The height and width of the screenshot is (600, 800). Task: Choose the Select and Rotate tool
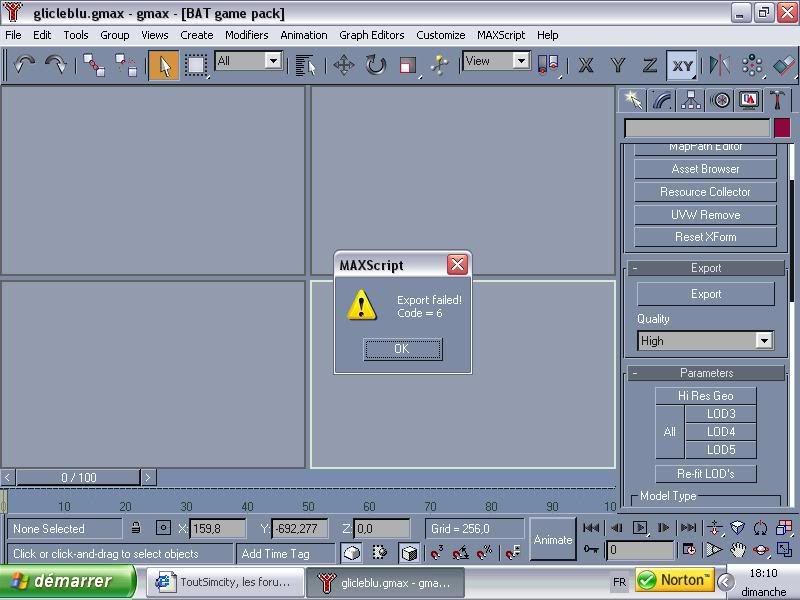point(376,65)
